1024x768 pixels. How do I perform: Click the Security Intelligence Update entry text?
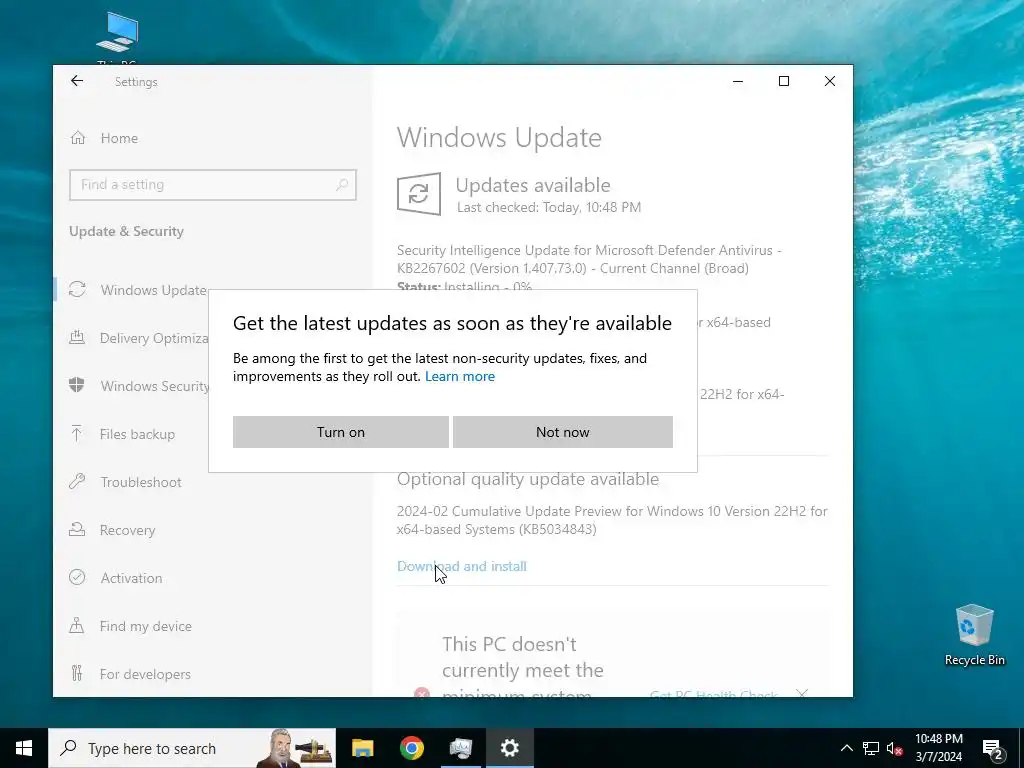point(589,259)
